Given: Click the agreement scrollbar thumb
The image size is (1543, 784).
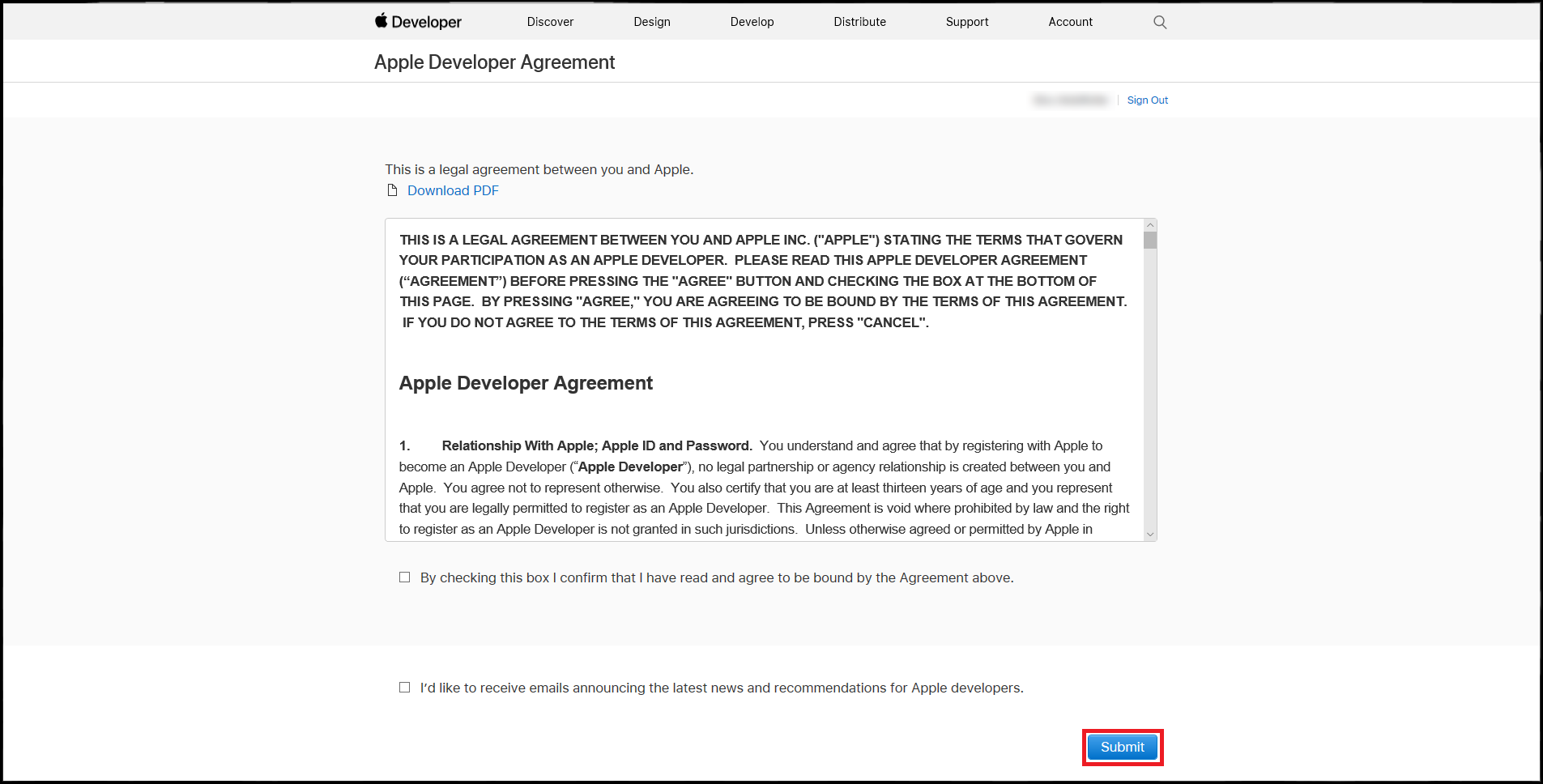Looking at the screenshot, I should coord(1150,240).
